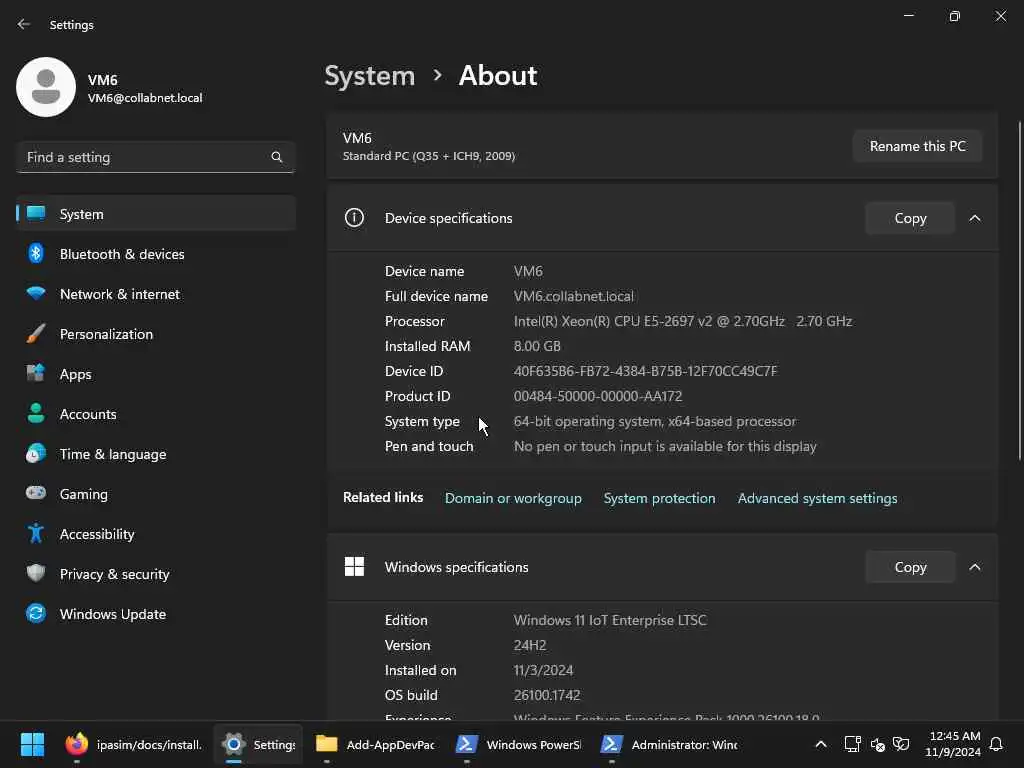
Task: Select the No pen or touch input text
Action: click(x=665, y=446)
